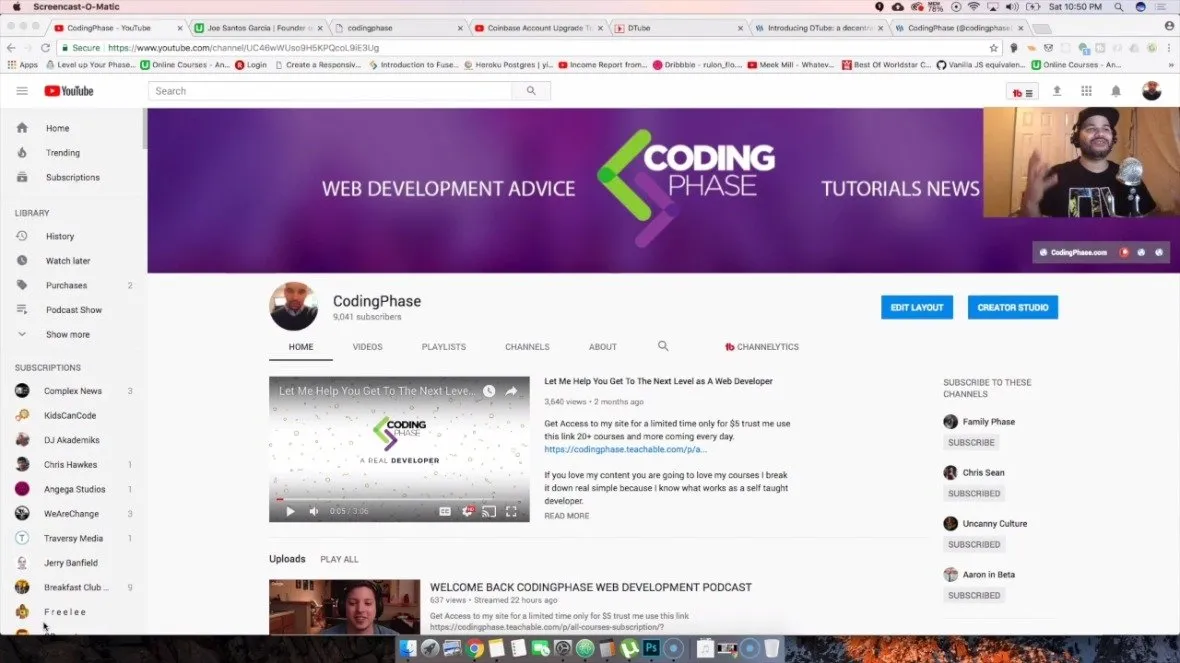Click CodingPhase.com banner link
1180x663 pixels.
[x=1073, y=253]
